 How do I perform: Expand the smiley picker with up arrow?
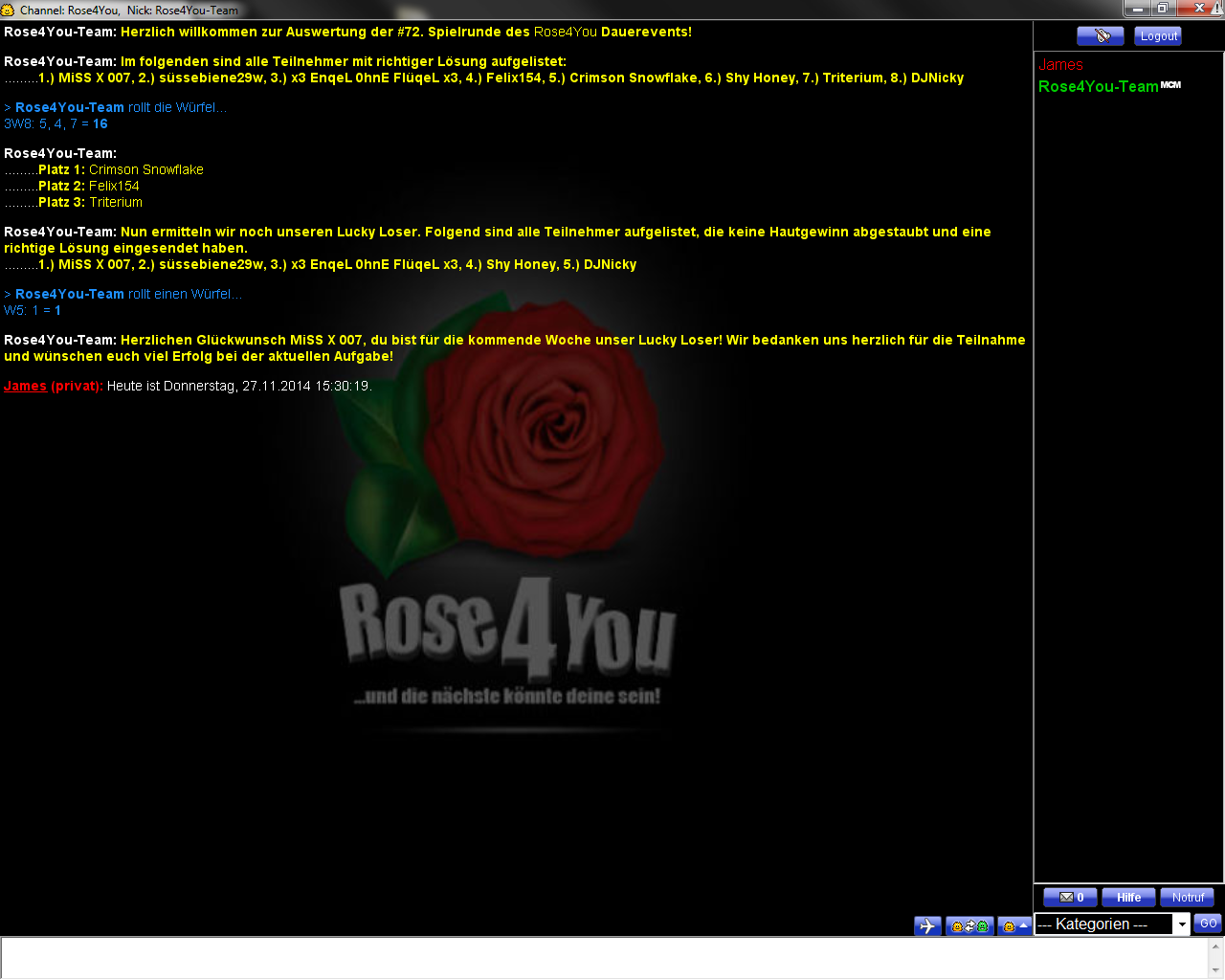1014,926
